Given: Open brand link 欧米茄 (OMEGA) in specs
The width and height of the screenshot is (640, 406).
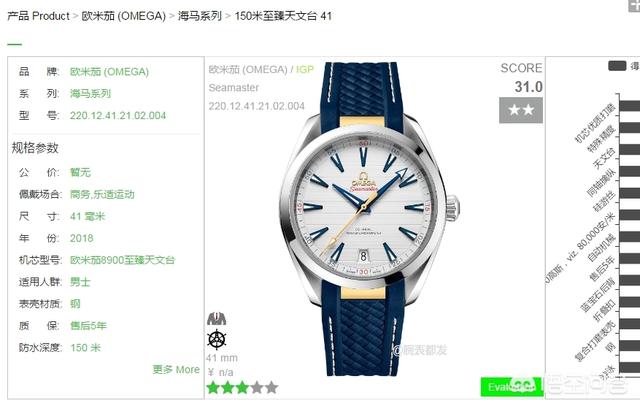Looking at the screenshot, I should pos(109,72).
